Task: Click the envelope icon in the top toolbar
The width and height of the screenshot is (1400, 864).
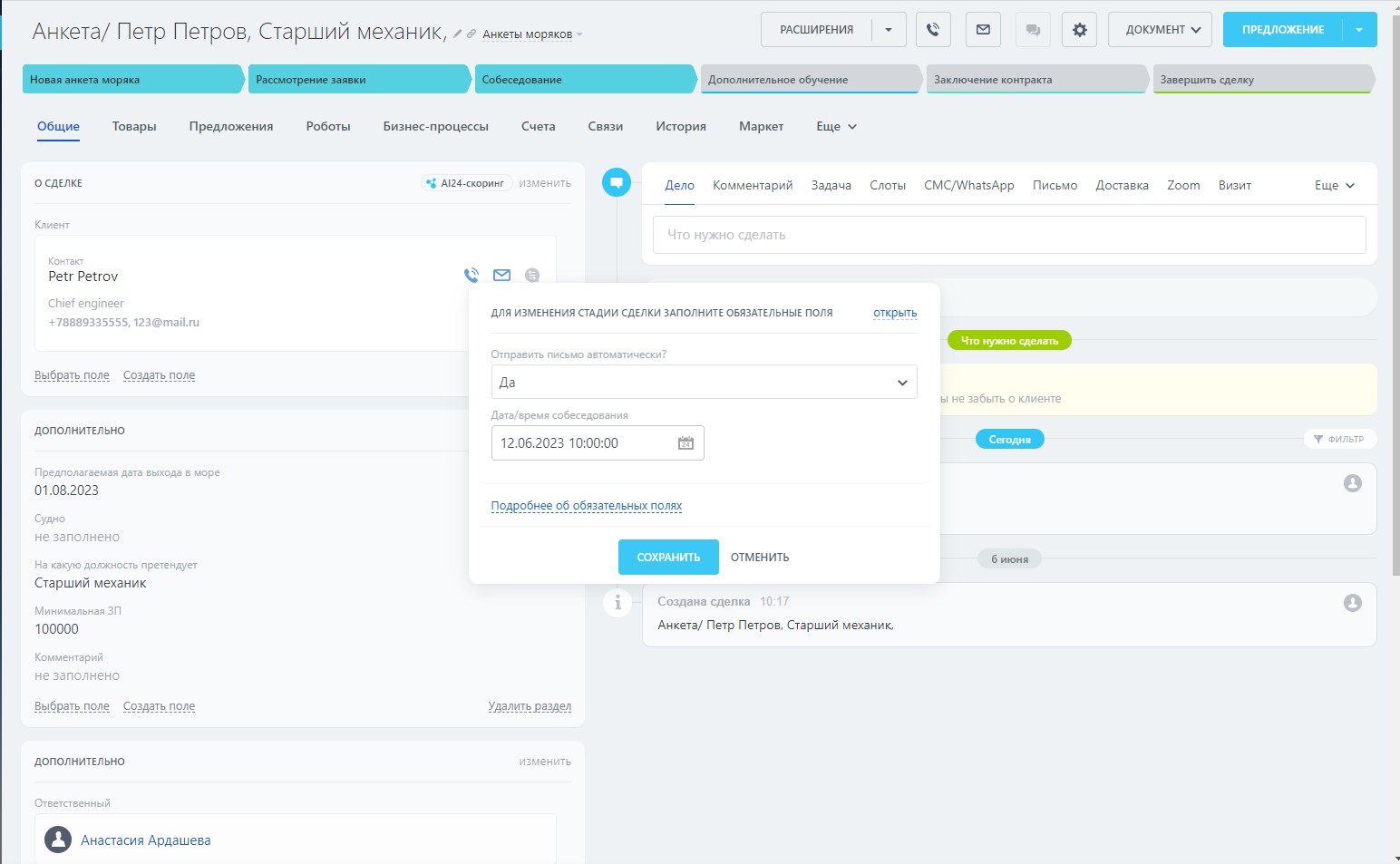Action: 983,30
